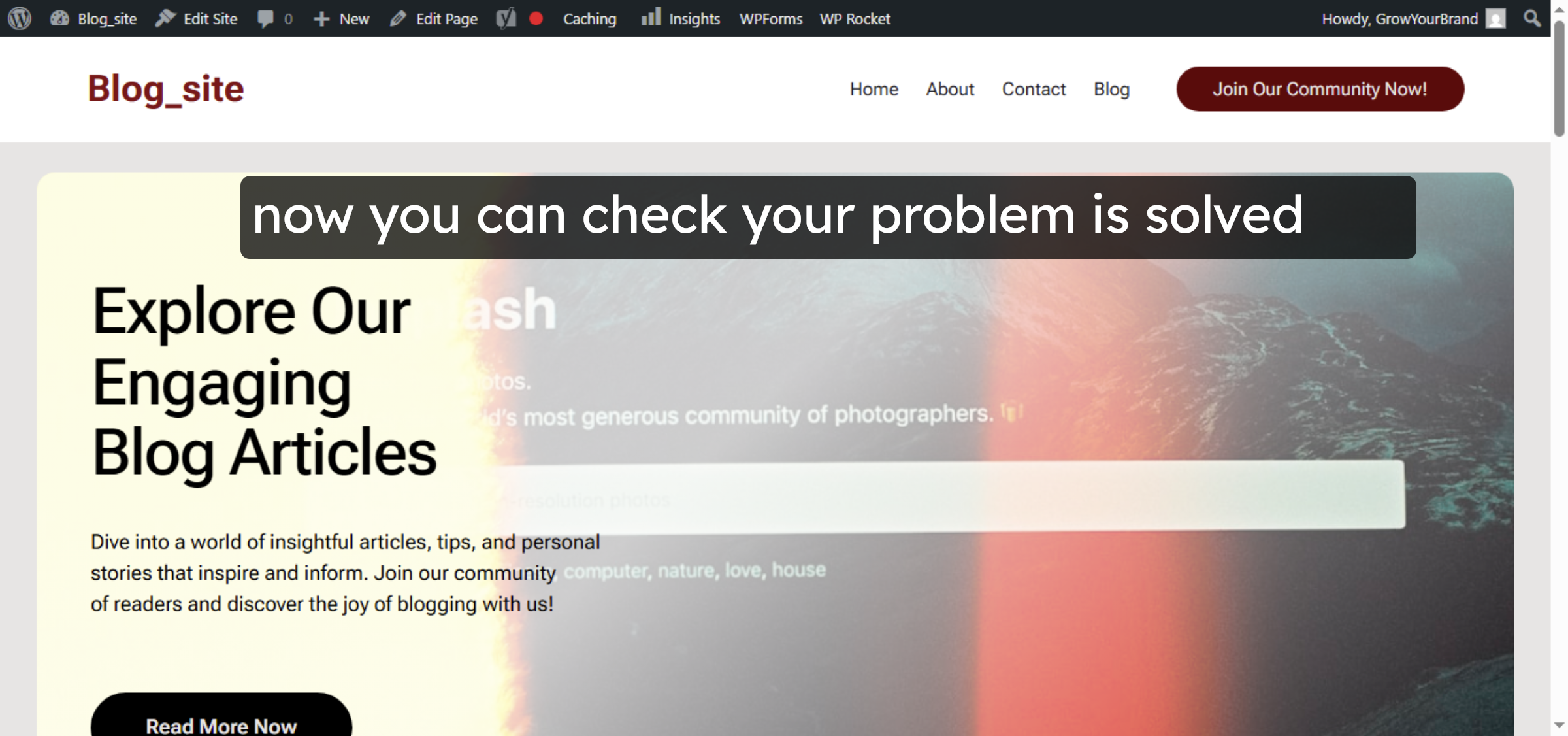Open Insights via the bar chart icon
The width and height of the screenshot is (1568, 736).
tap(651, 18)
